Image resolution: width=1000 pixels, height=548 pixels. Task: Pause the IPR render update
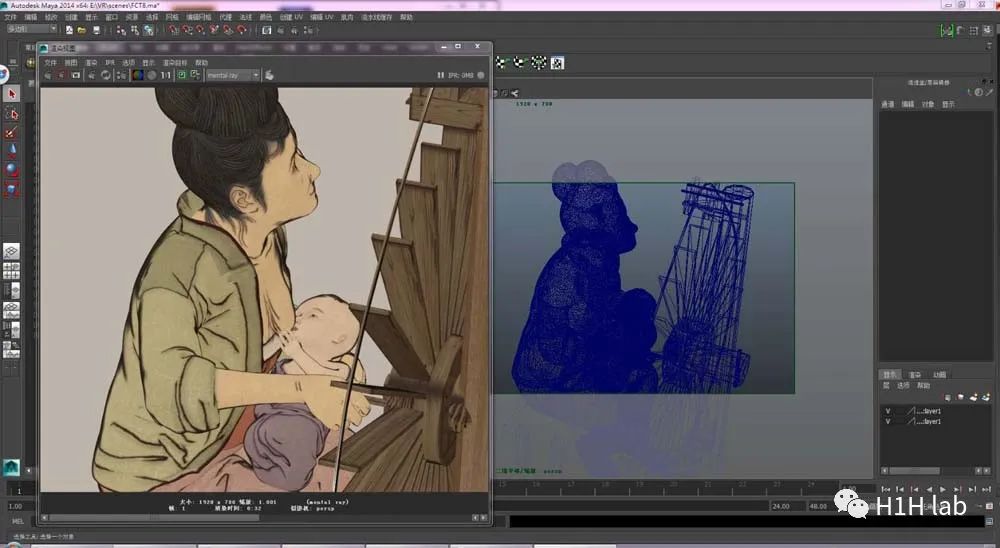coord(441,75)
